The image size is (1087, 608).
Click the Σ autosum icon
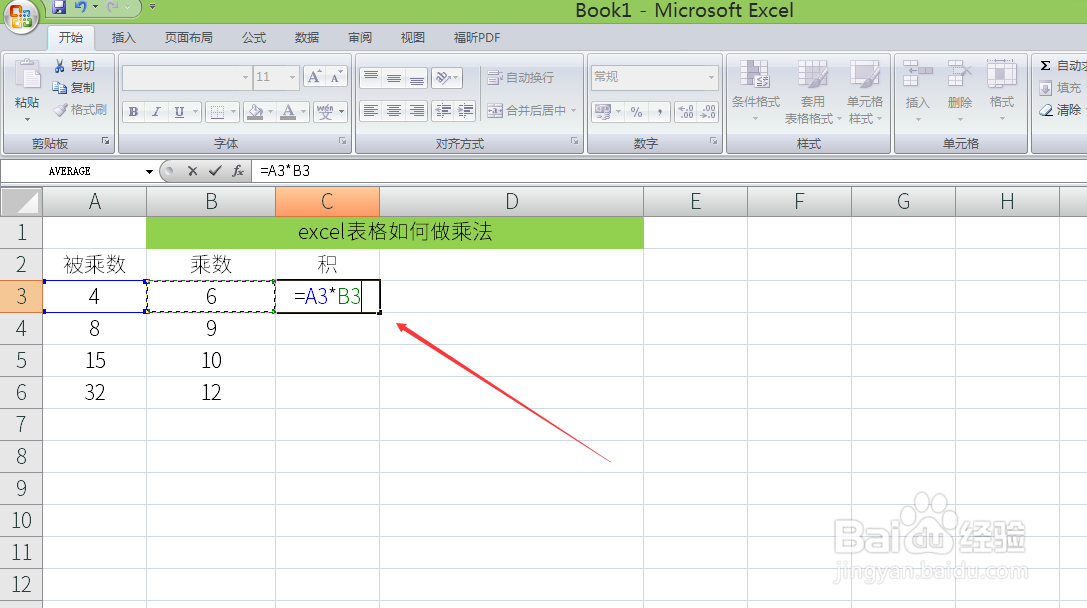(1045, 66)
